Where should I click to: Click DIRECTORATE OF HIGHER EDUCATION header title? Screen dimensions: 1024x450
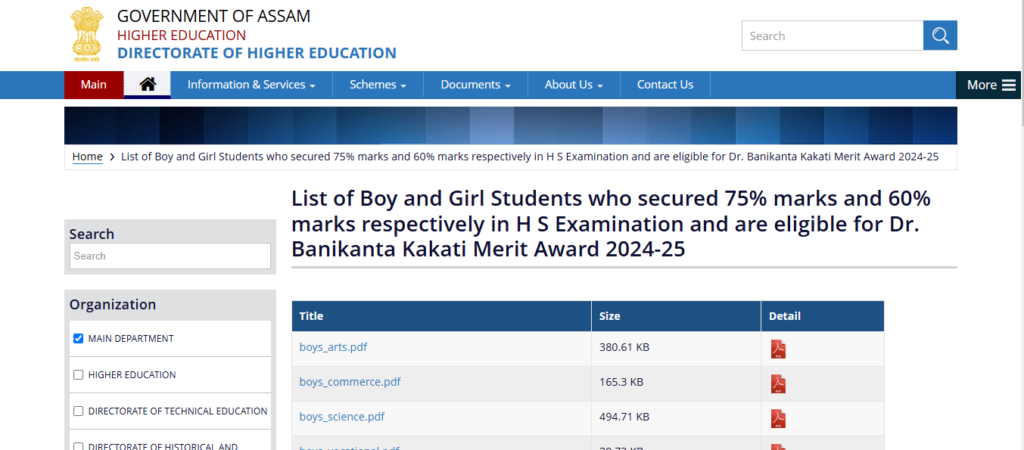(257, 53)
